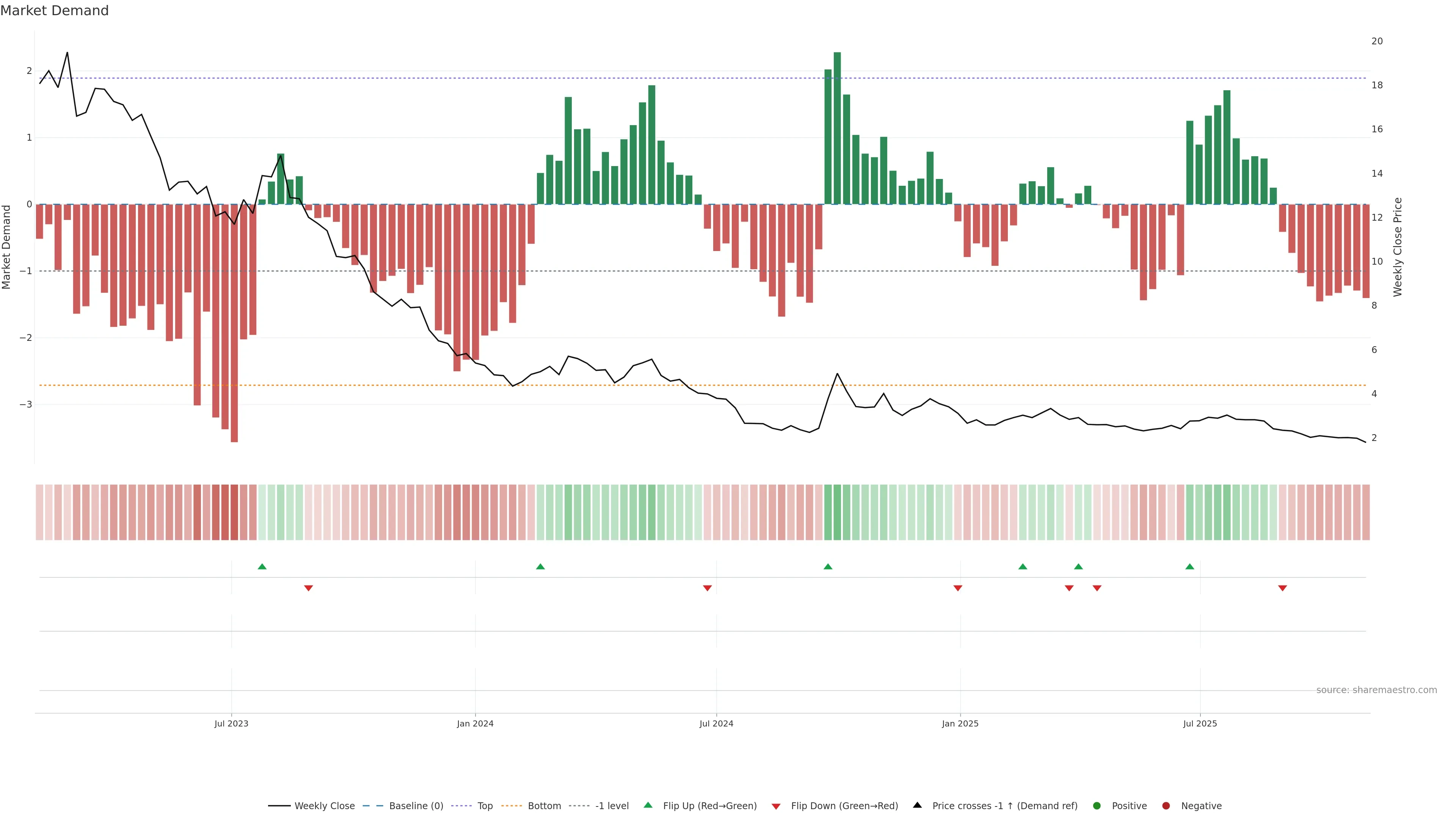Screen dimensions: 1456x819
Task: Click the green Flip Up triangle before Jul 2025
Action: tap(1190, 566)
